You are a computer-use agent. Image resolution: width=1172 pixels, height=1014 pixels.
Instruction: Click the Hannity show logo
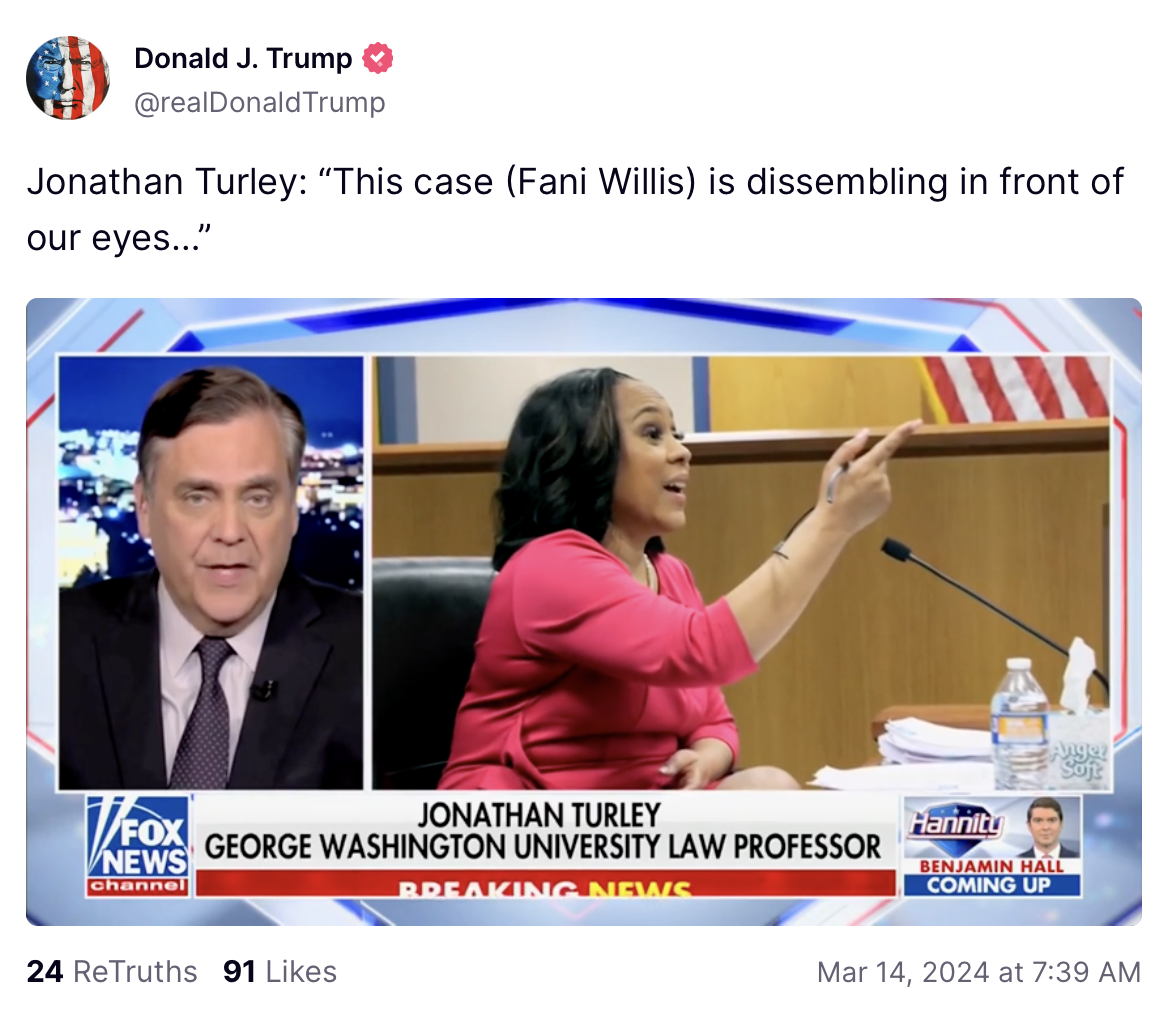pyautogui.click(x=957, y=824)
